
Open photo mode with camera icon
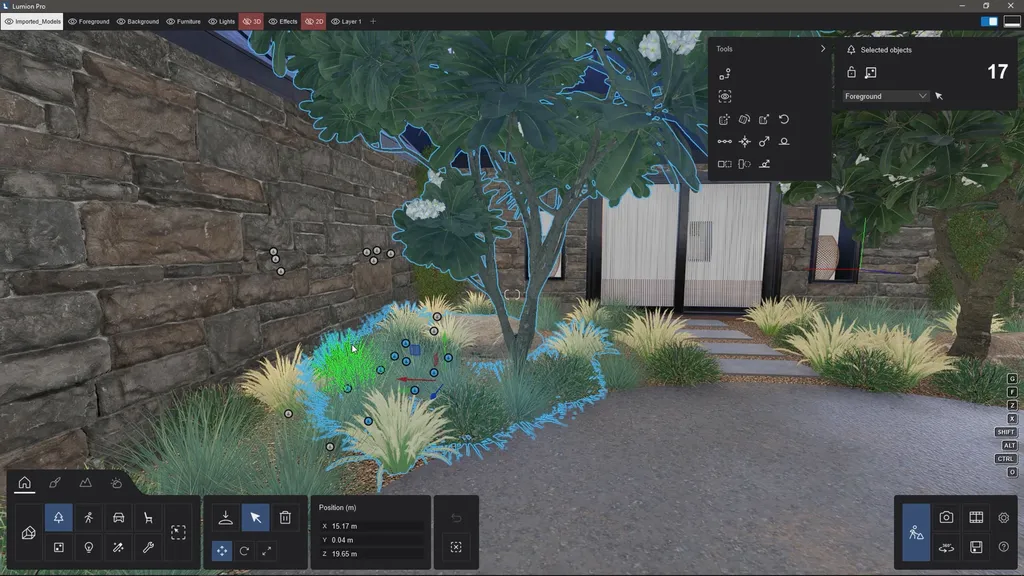click(x=946, y=517)
